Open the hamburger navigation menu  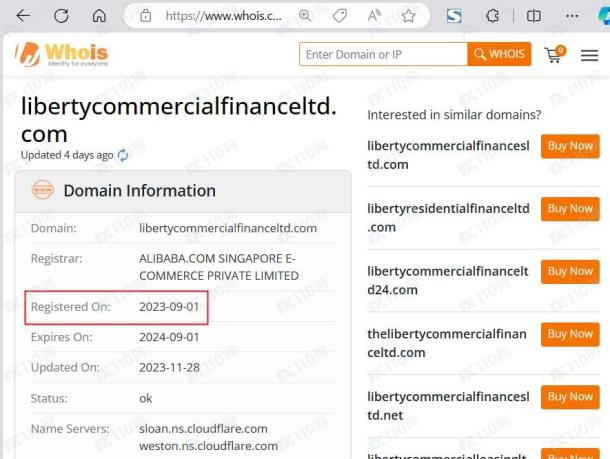click(x=589, y=55)
